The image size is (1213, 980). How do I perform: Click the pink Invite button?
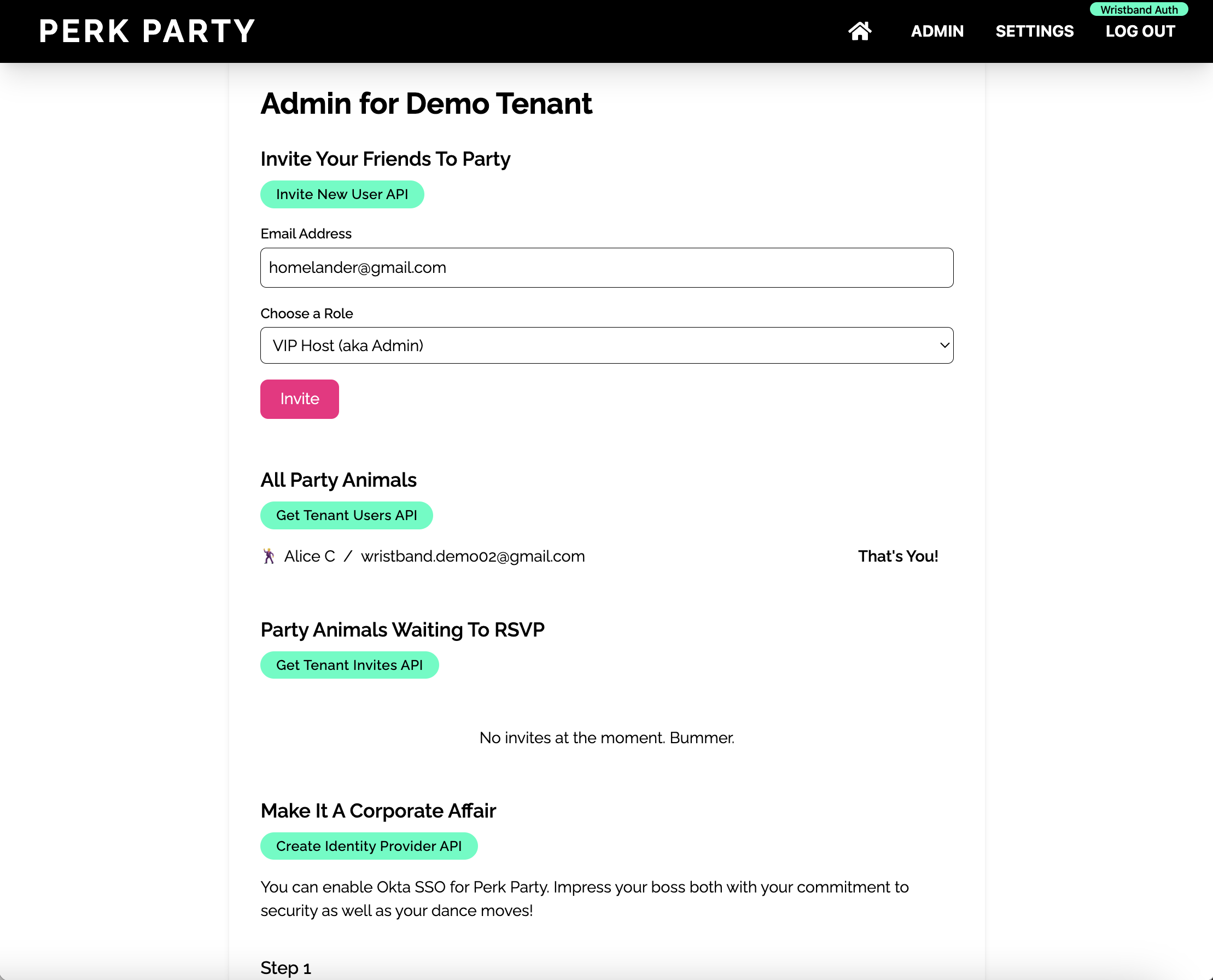pyautogui.click(x=300, y=399)
